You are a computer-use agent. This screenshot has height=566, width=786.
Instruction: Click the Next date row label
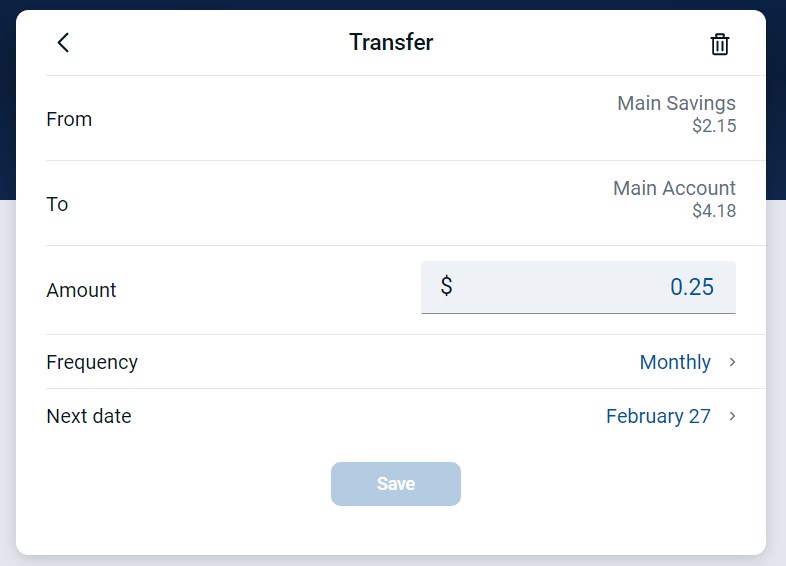click(x=89, y=416)
